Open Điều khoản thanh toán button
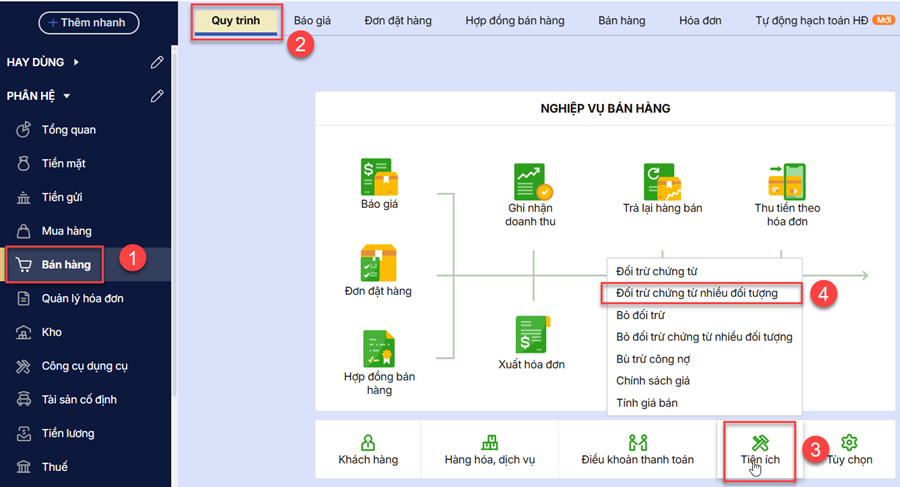The width and height of the screenshot is (900, 487). point(637,450)
